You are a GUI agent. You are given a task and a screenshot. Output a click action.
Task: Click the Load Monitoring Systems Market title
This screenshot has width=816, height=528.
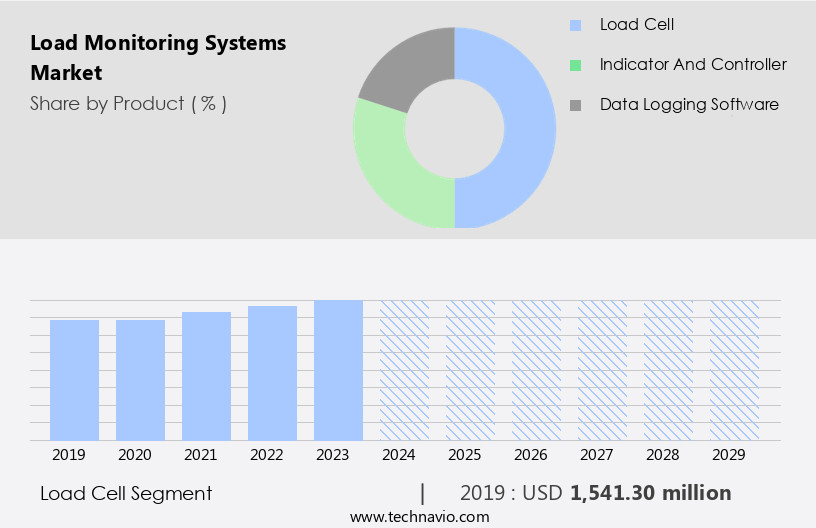pos(158,58)
